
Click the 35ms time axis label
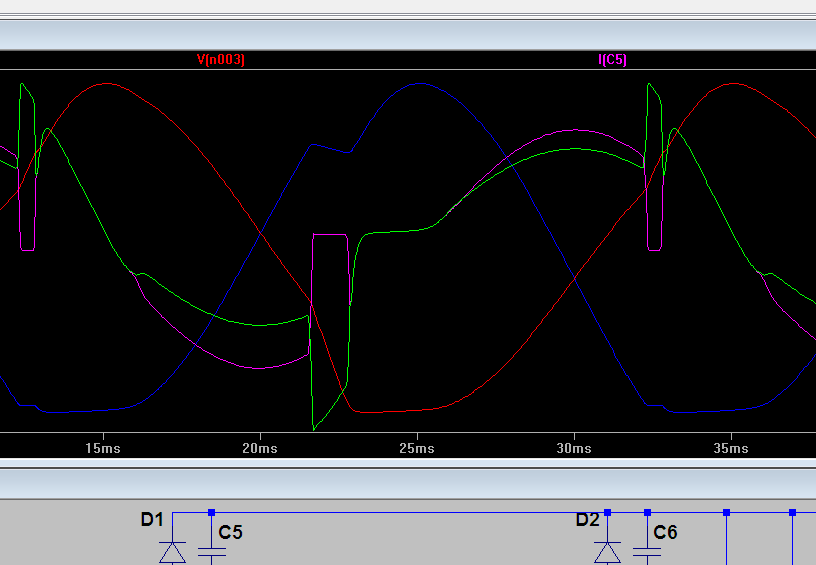[x=731, y=448]
